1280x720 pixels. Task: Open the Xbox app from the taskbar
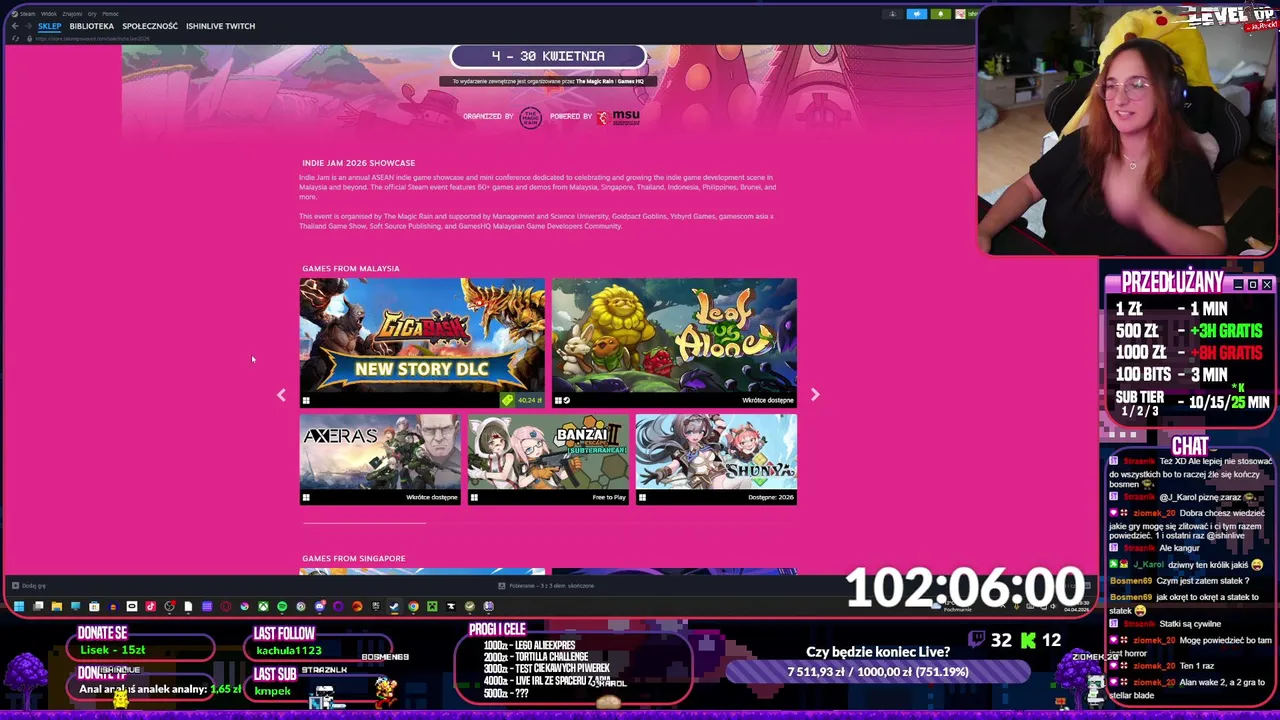(x=263, y=606)
